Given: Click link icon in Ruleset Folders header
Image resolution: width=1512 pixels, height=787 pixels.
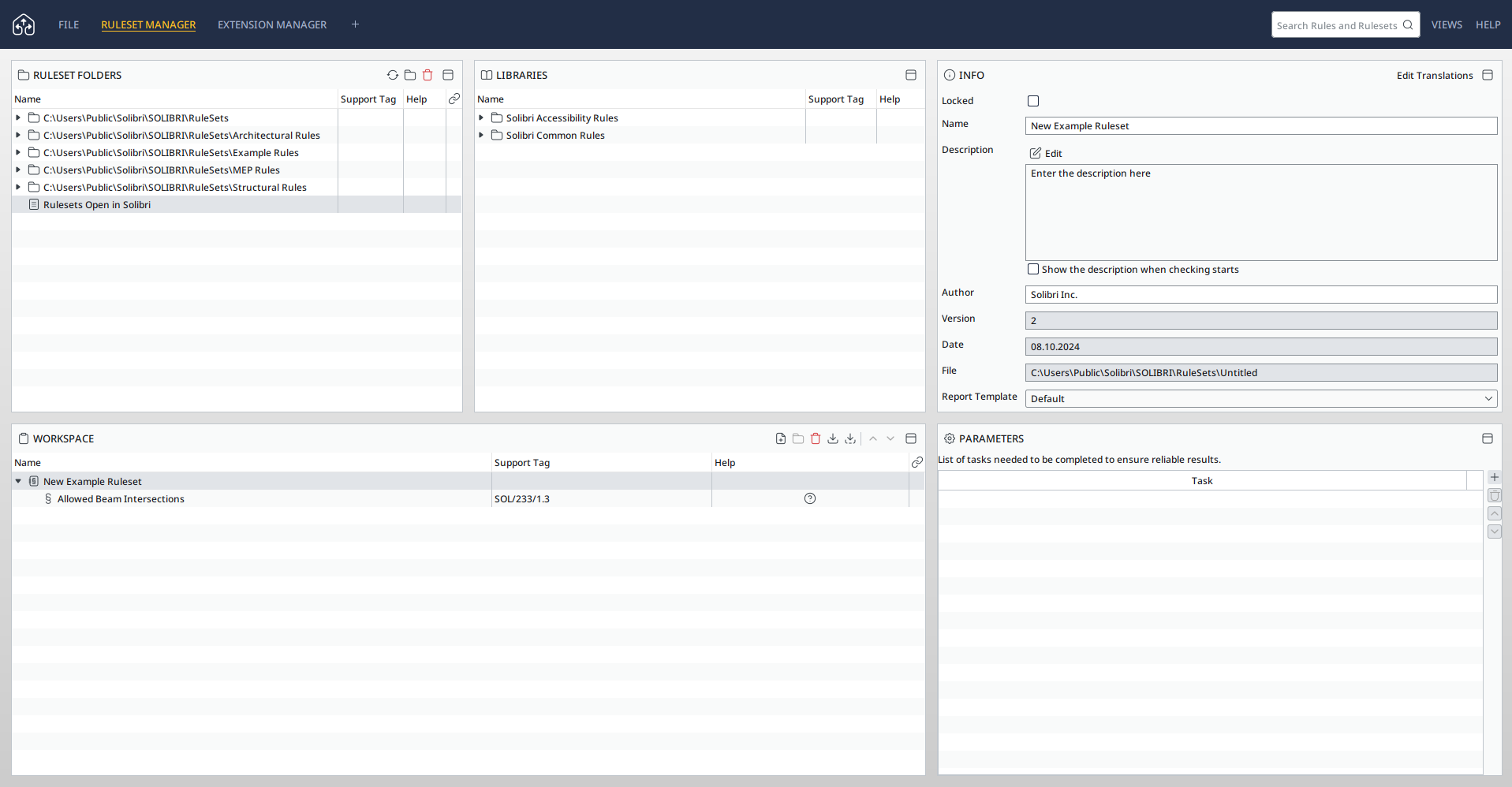Looking at the screenshot, I should point(454,99).
